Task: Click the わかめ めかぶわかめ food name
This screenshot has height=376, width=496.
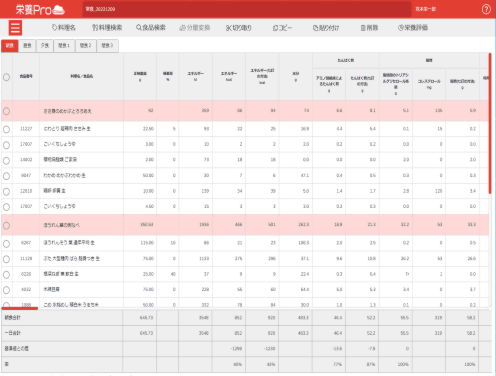Action: (64, 175)
